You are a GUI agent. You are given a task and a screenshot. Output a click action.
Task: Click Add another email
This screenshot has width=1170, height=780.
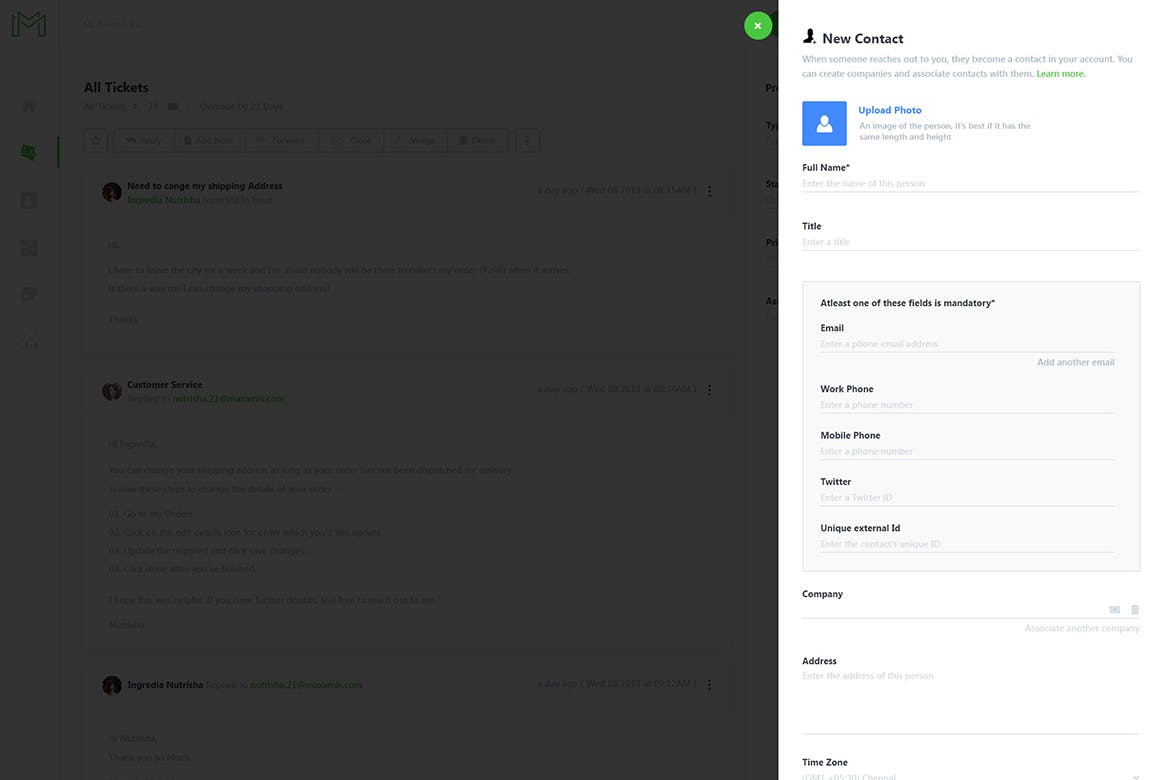pyautogui.click(x=1075, y=362)
